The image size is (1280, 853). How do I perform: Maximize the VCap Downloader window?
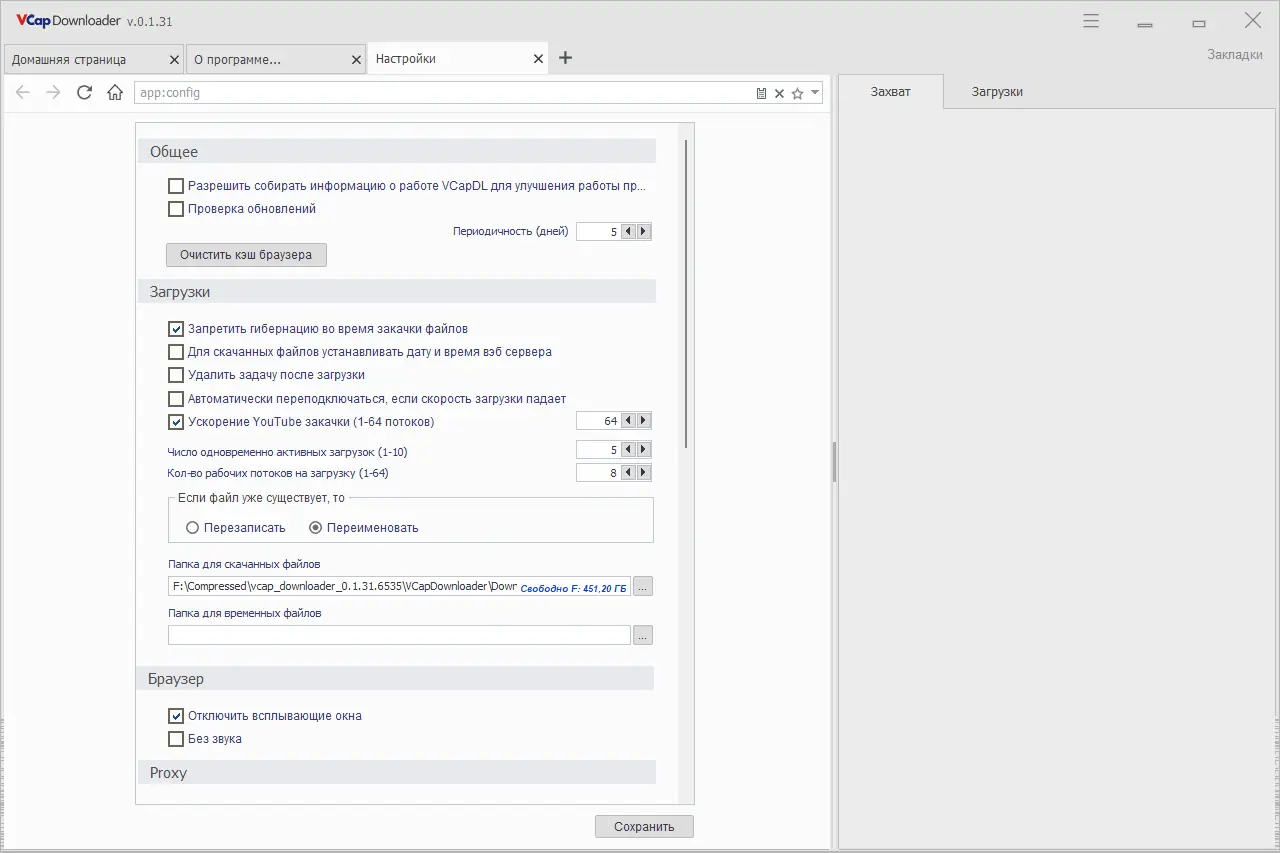tap(1199, 22)
